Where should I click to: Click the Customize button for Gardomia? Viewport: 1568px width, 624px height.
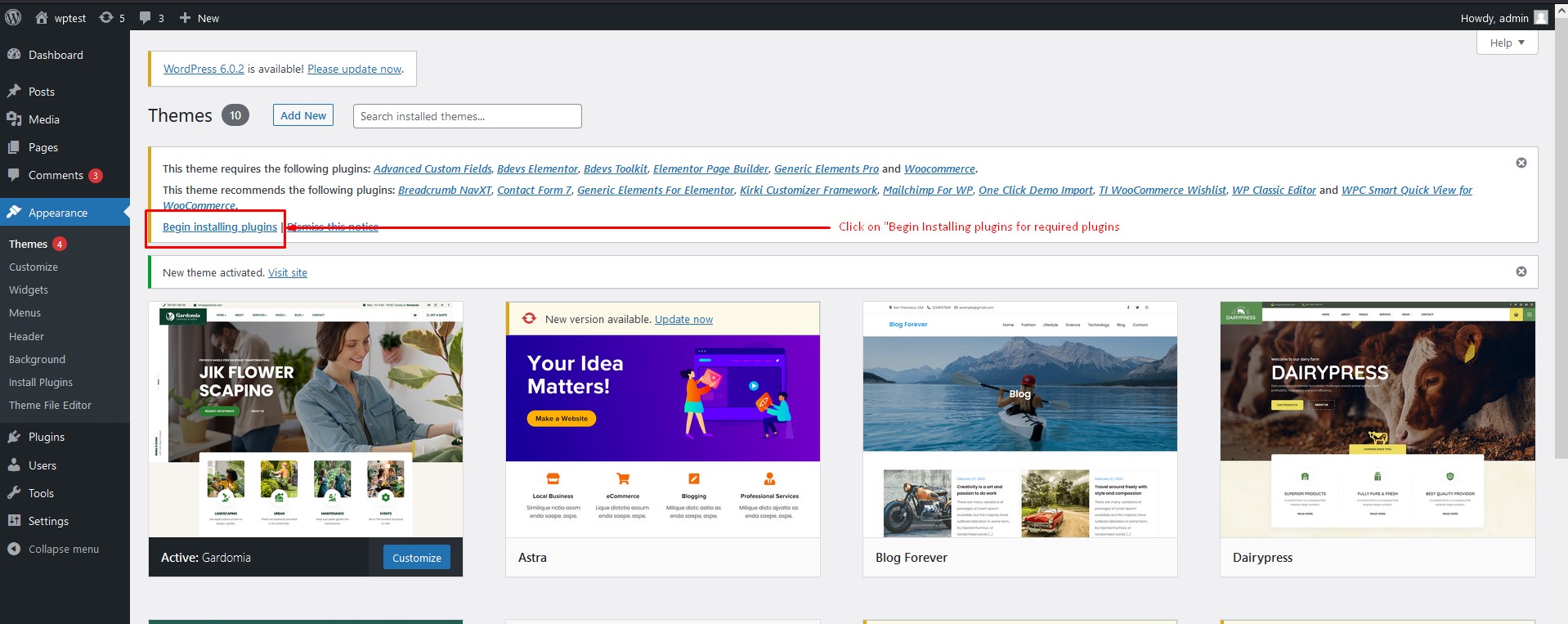(416, 558)
